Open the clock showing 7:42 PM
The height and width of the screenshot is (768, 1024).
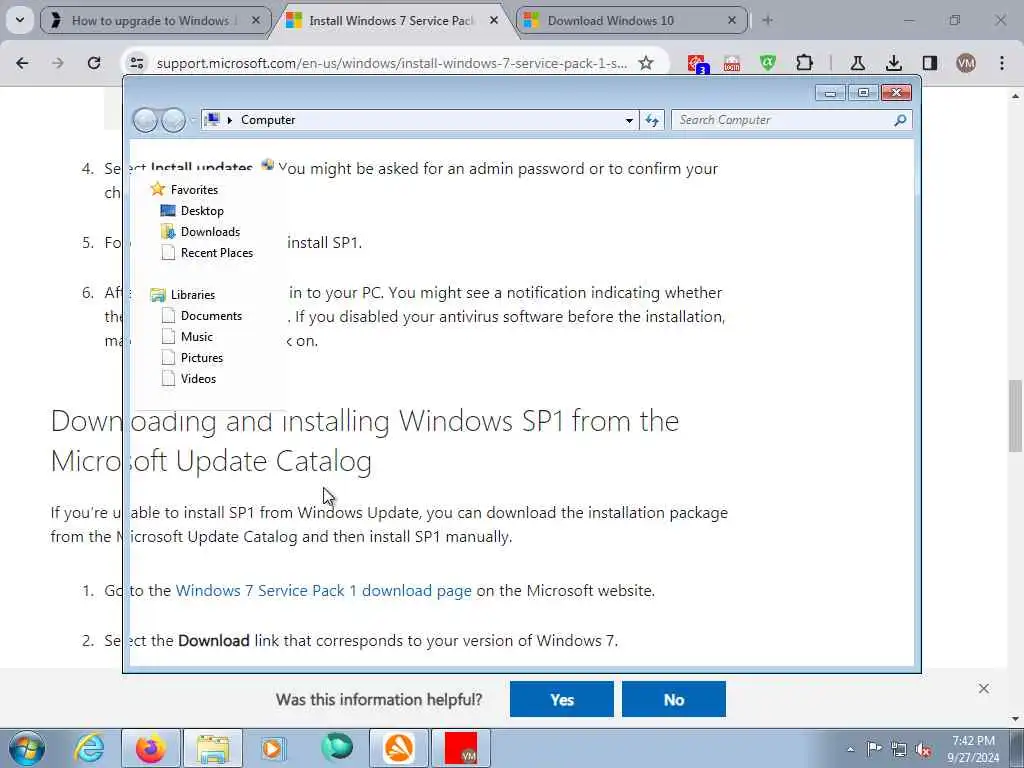point(973,748)
